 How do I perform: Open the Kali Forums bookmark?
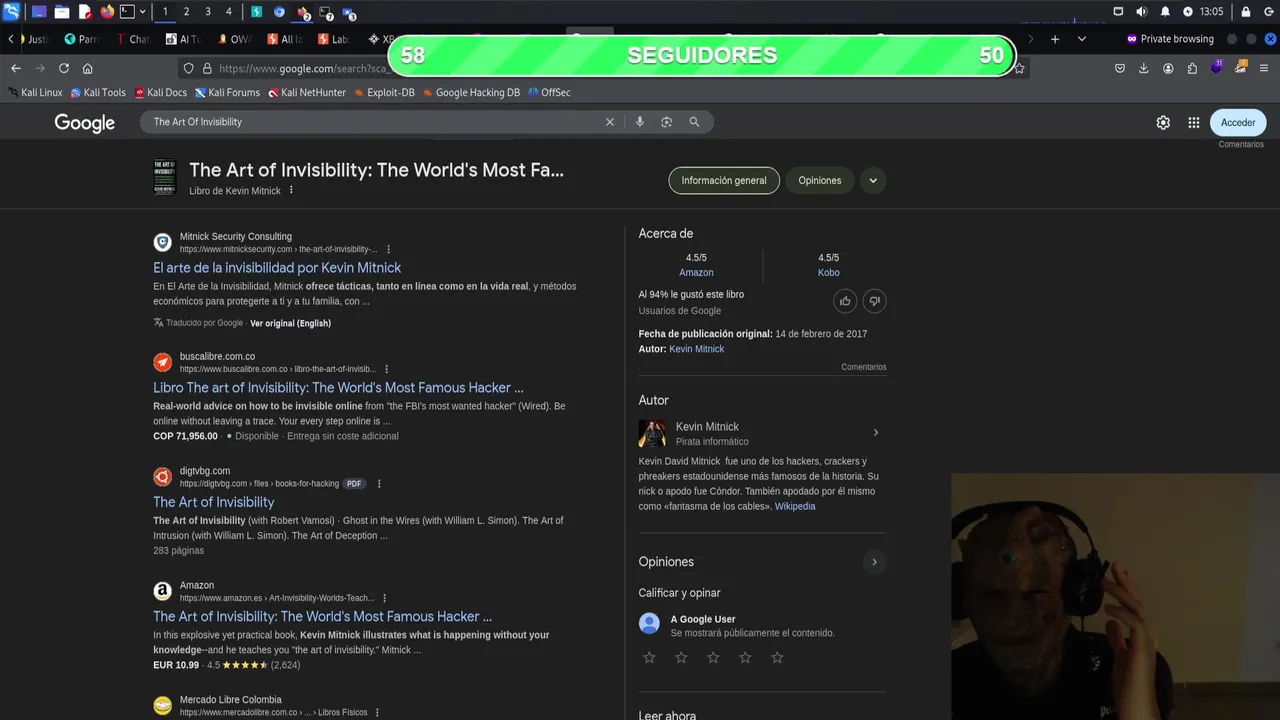click(227, 92)
